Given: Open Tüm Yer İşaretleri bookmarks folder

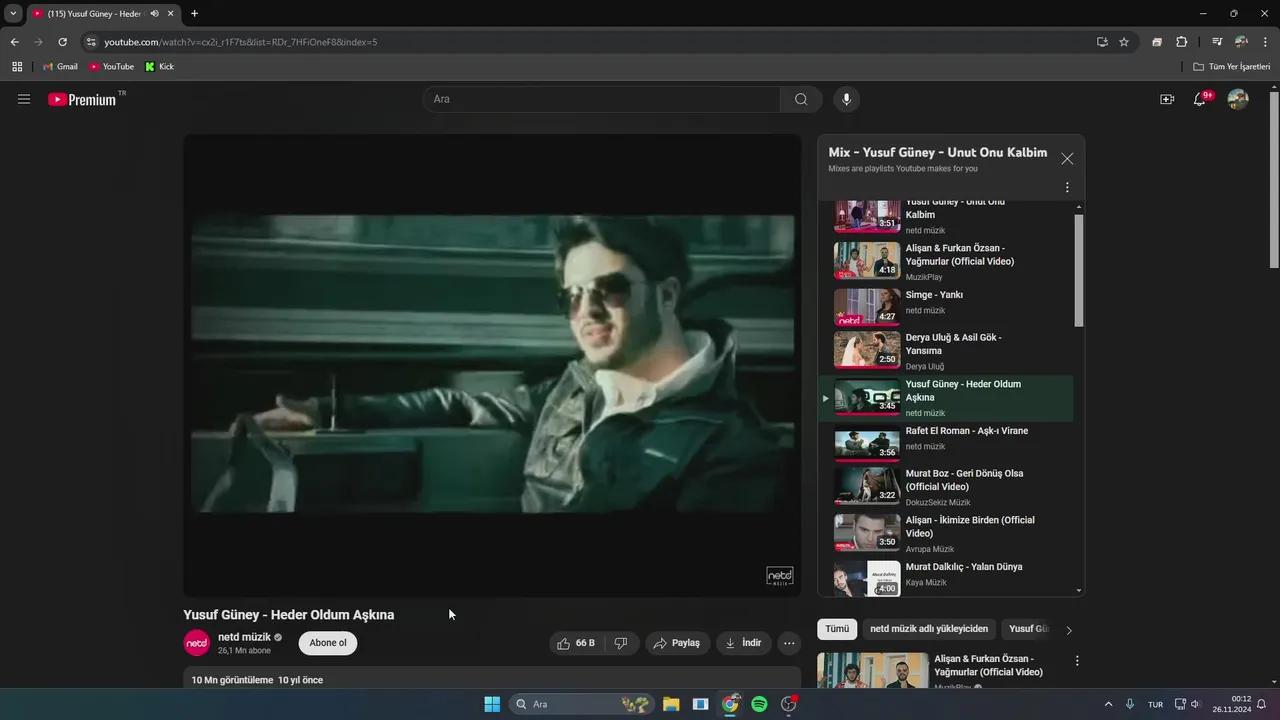Looking at the screenshot, I should point(1232,67).
